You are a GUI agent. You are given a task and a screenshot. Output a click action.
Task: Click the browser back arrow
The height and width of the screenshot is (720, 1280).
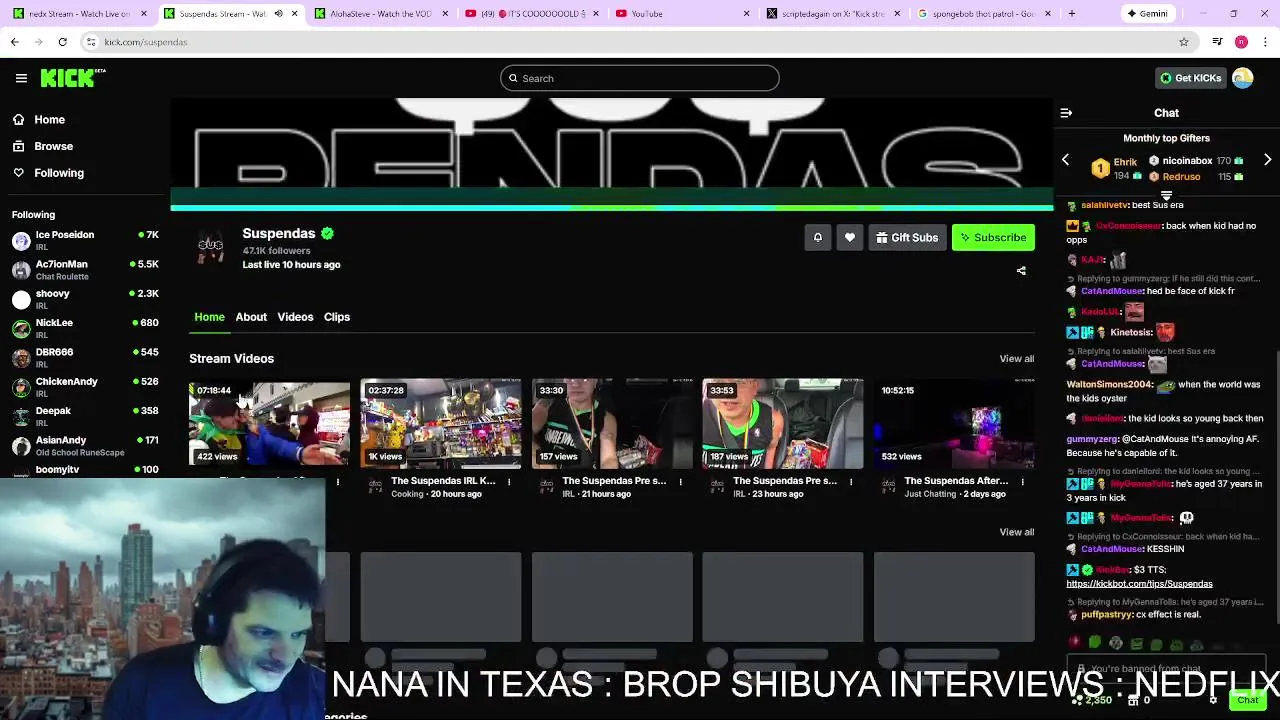coord(14,42)
